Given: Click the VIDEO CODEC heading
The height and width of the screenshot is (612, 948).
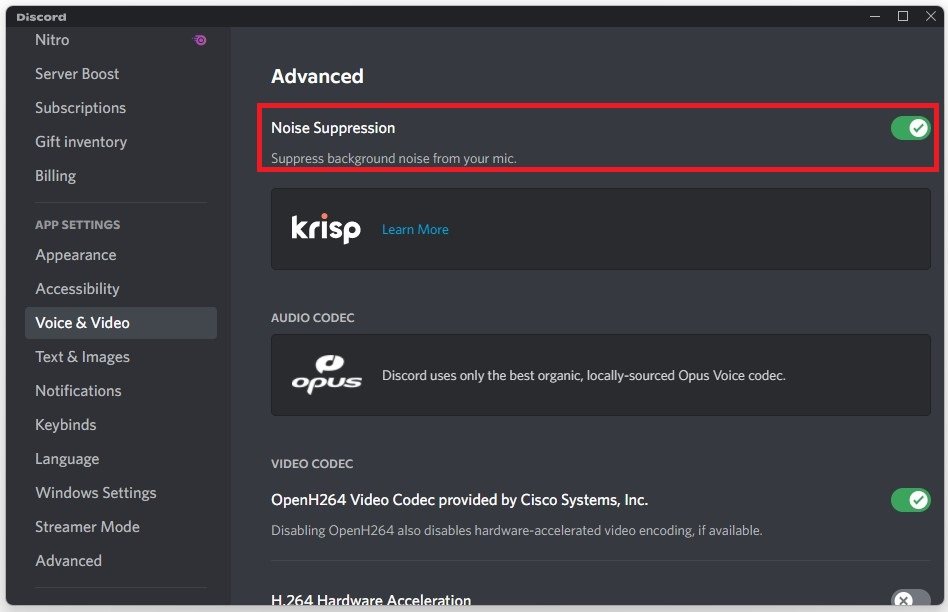Looking at the screenshot, I should point(312,464).
